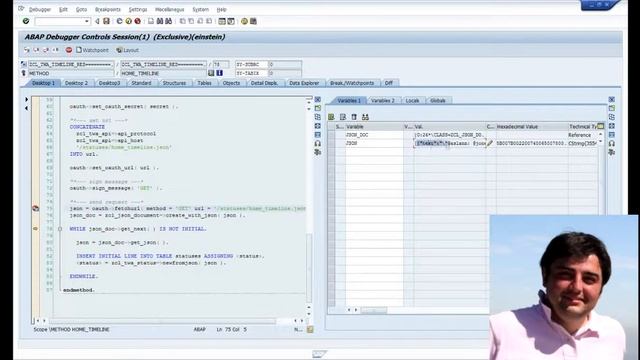Switch to the Variables 2 tab

383,100
